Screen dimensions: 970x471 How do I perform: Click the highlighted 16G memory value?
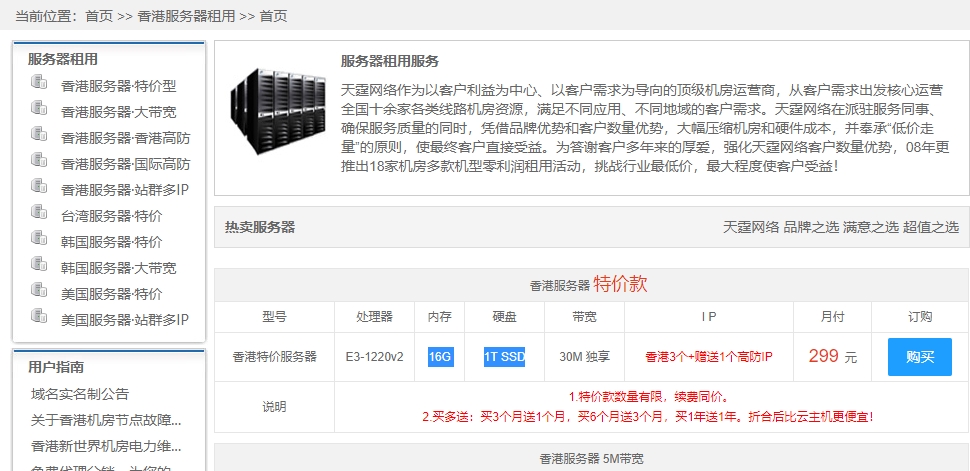[x=440, y=357]
